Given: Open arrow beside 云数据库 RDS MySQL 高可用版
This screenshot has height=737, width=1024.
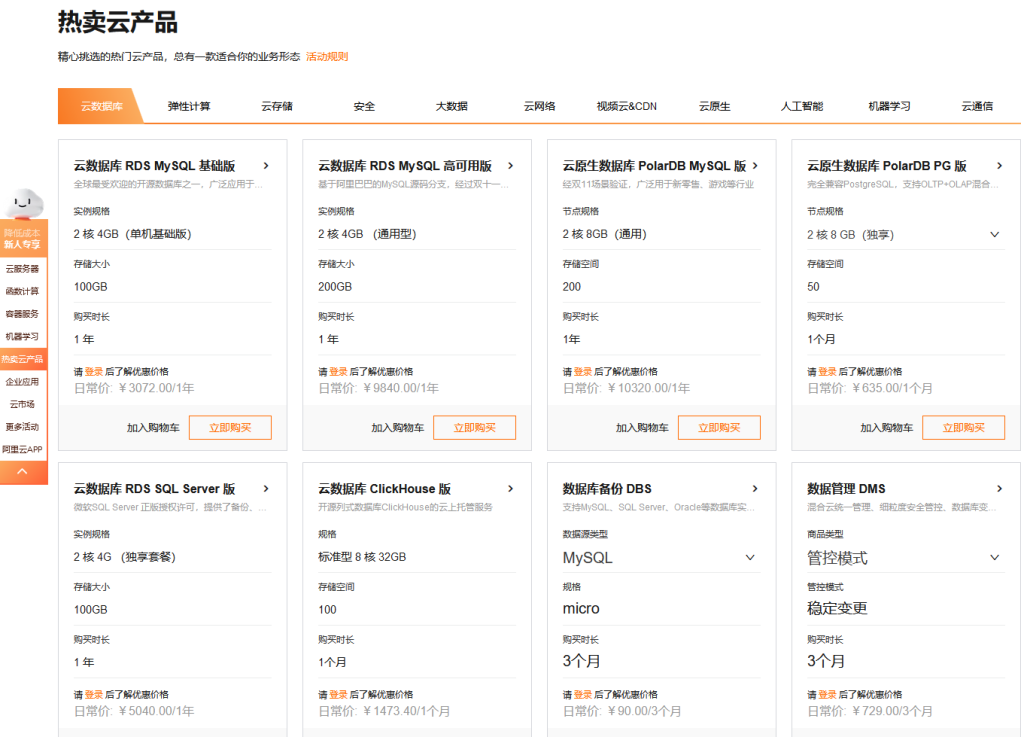Looking at the screenshot, I should pyautogui.click(x=511, y=166).
